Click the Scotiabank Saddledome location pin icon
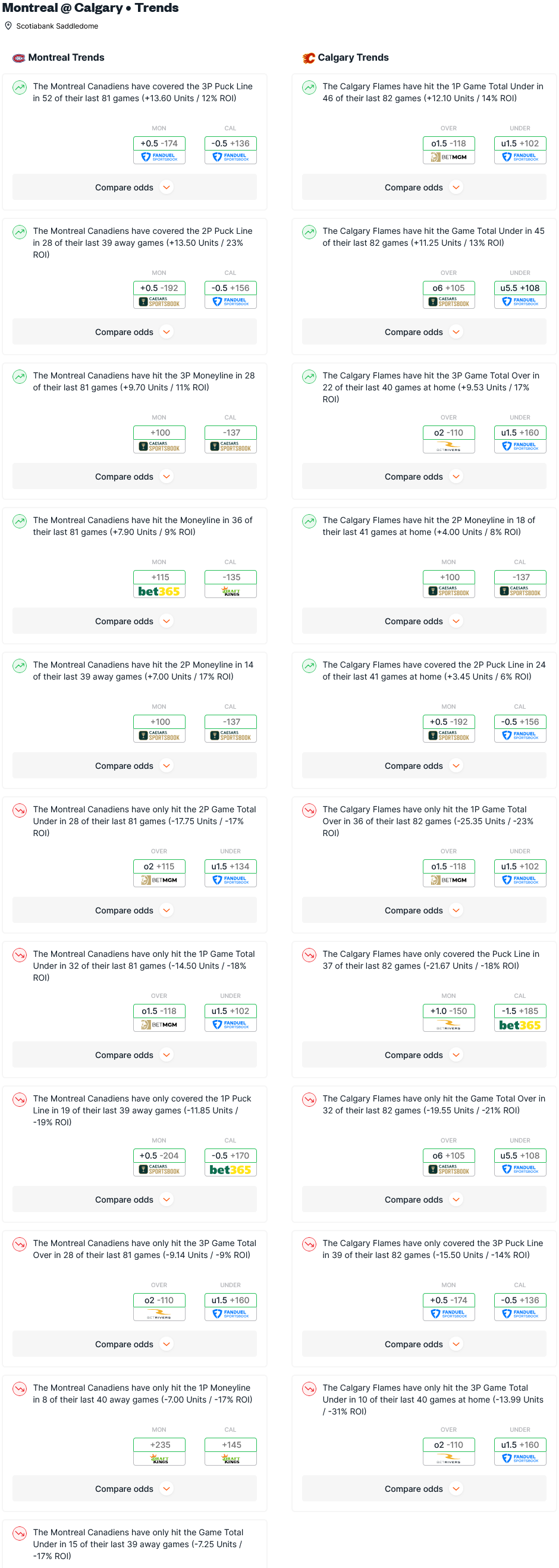 (8, 26)
